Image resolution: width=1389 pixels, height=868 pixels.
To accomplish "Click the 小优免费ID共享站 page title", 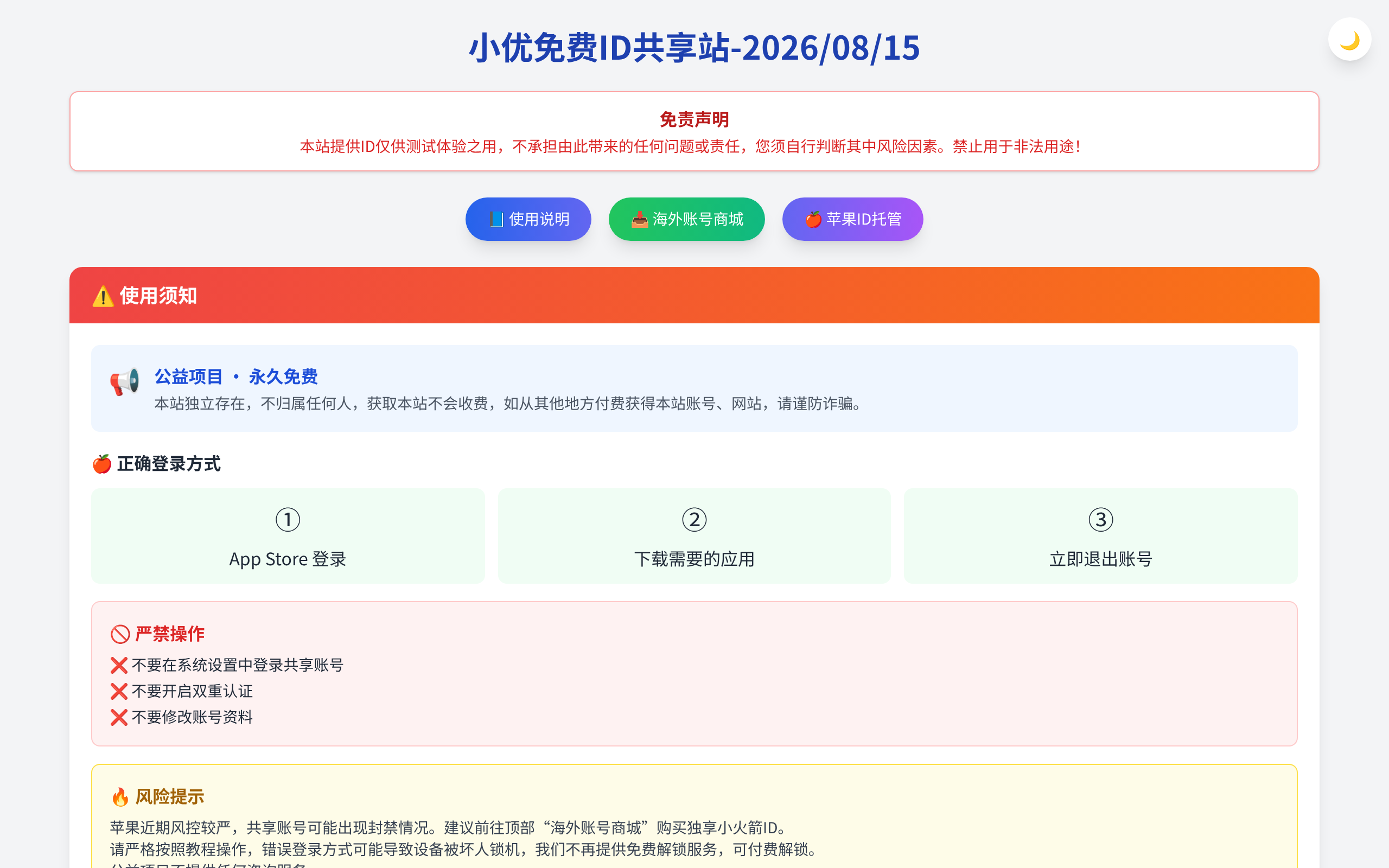I will point(694,48).
